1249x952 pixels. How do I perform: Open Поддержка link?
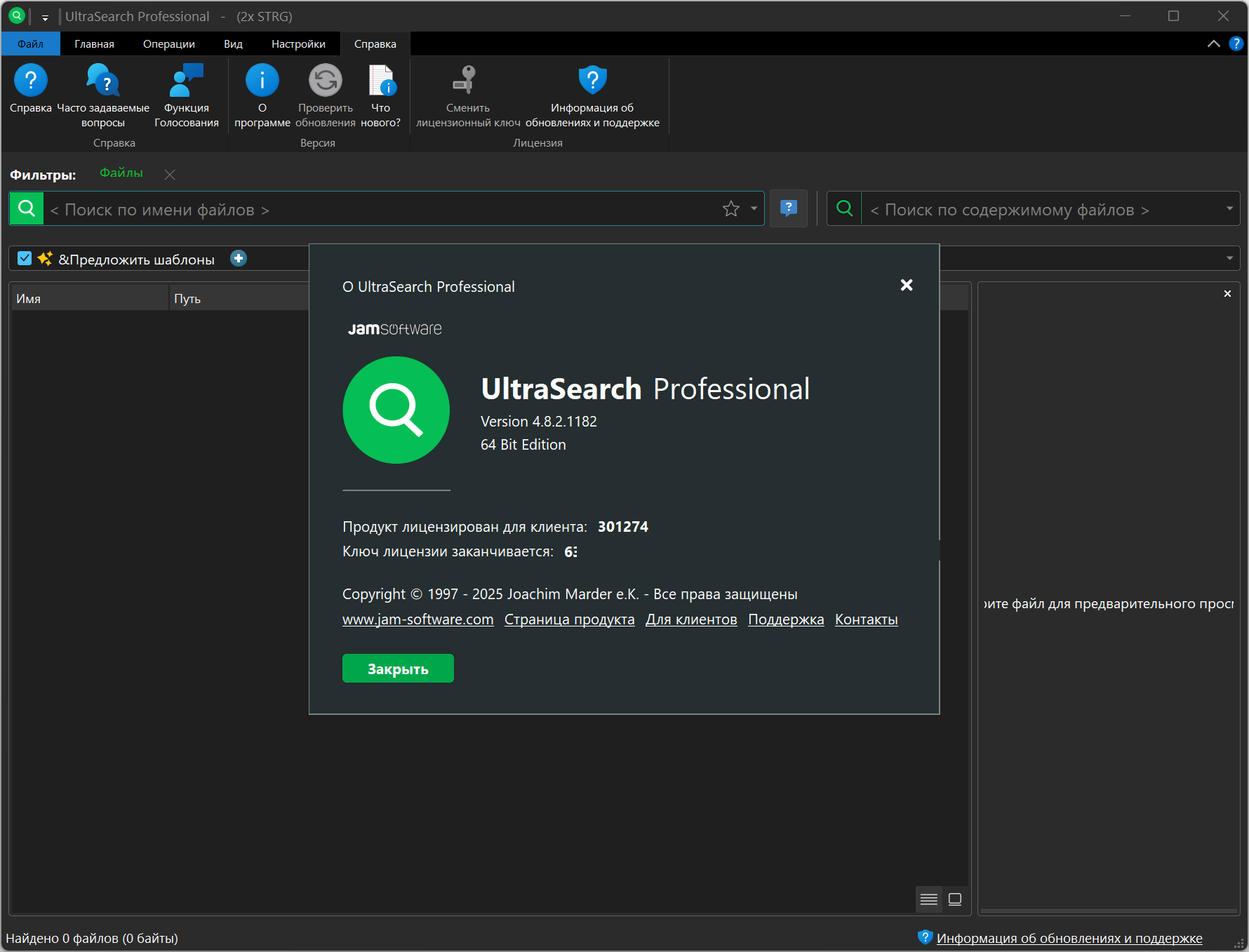pos(786,619)
